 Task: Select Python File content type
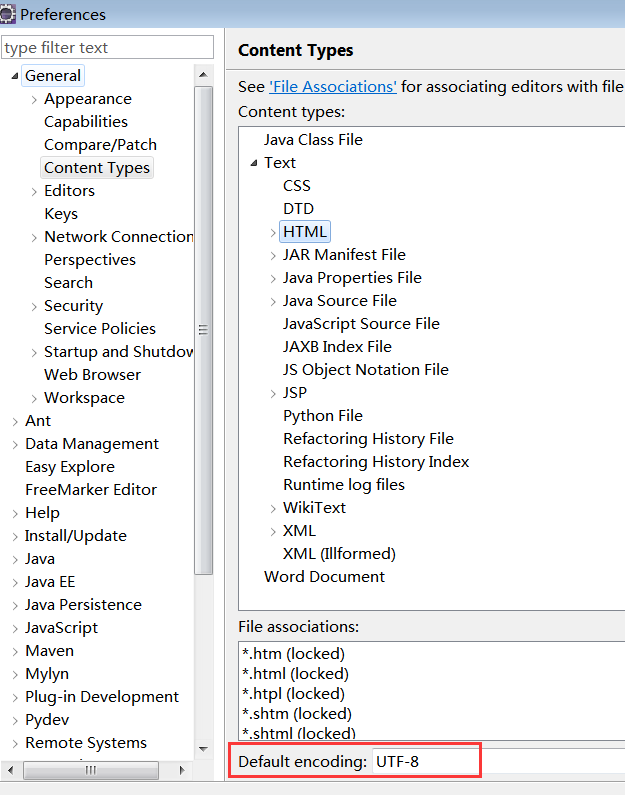click(322, 416)
